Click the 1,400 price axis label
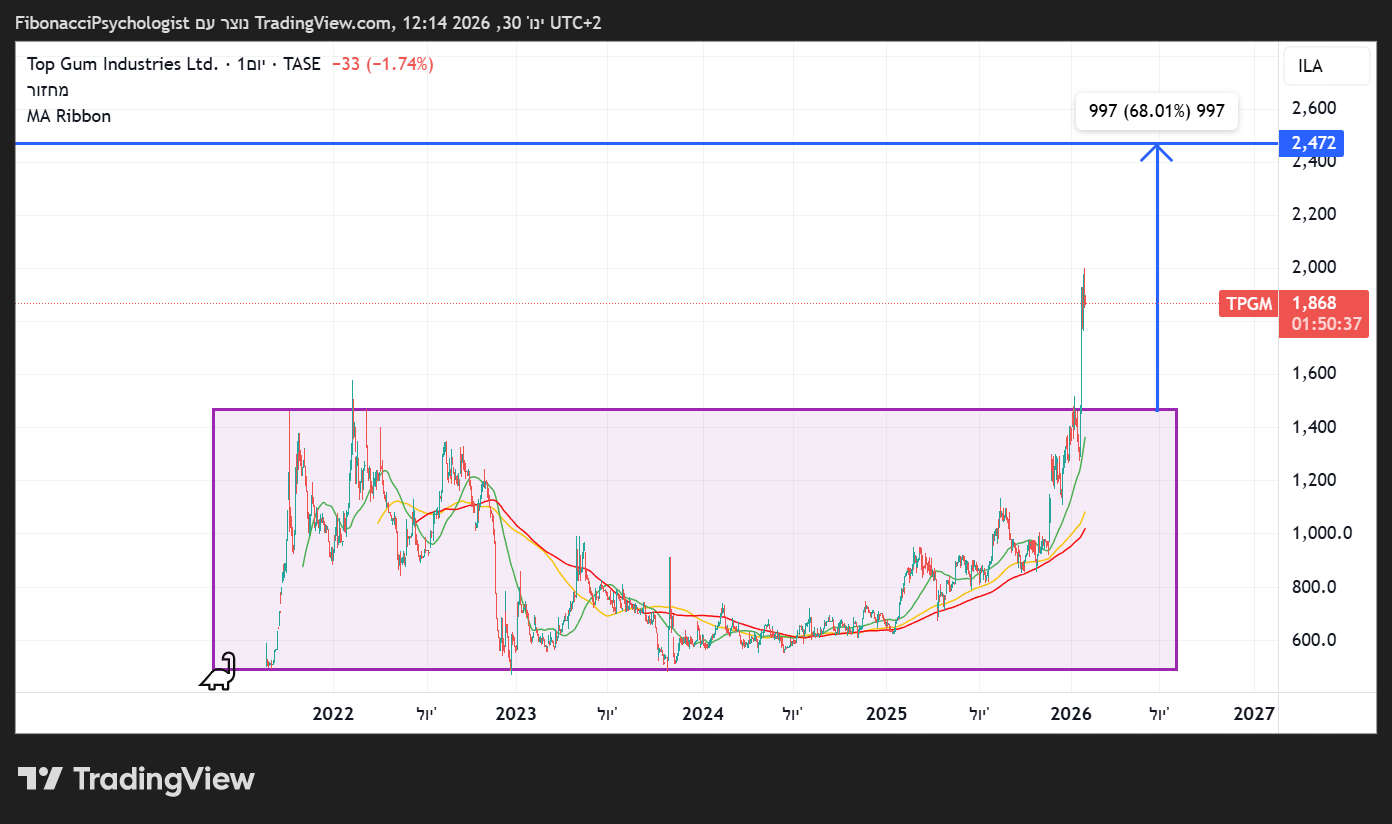Viewport: 1392px width, 824px height. pos(1314,427)
